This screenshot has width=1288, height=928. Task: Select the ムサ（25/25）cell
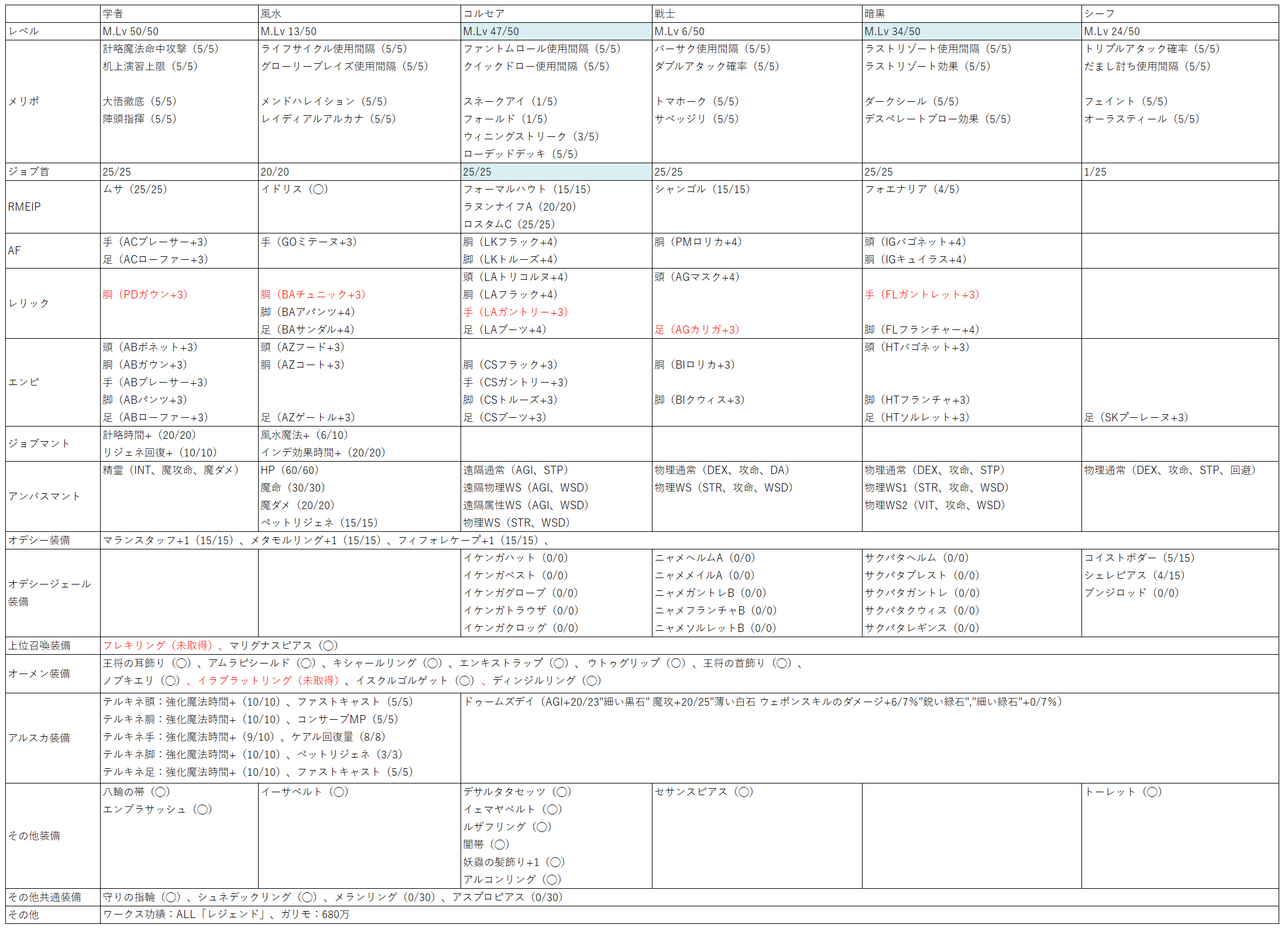click(135, 189)
